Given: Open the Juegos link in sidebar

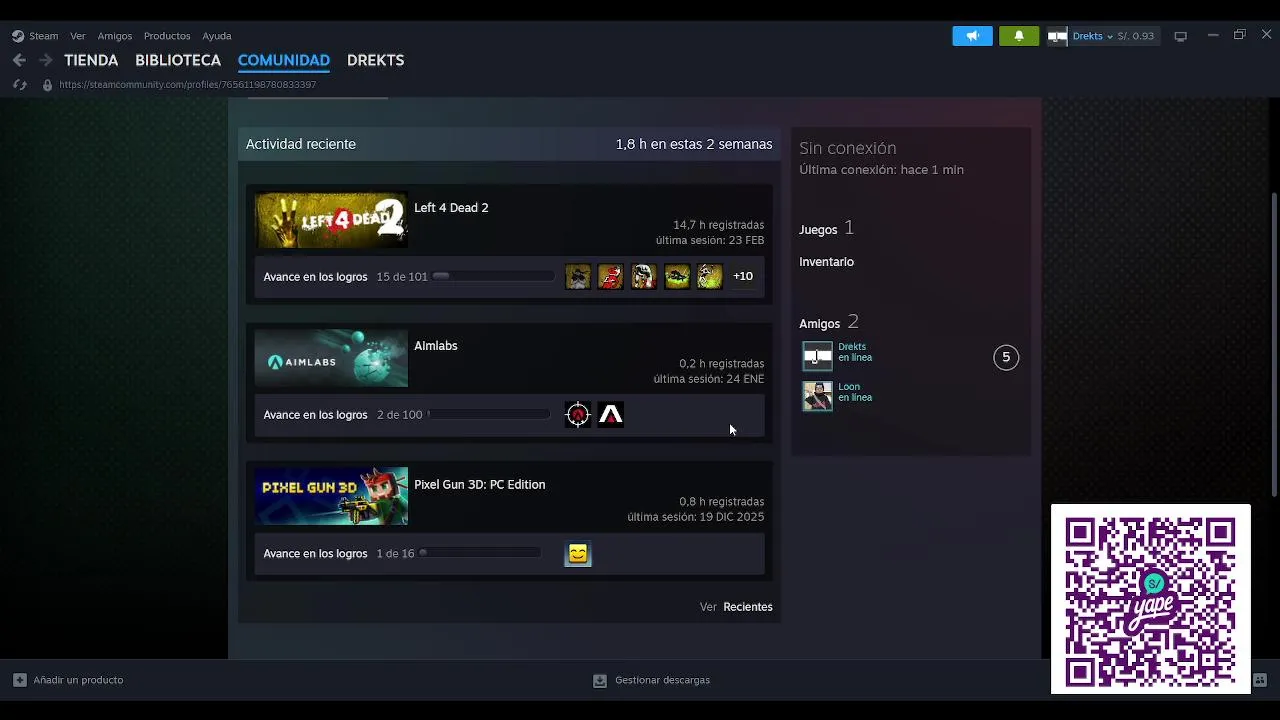Looking at the screenshot, I should [x=818, y=230].
